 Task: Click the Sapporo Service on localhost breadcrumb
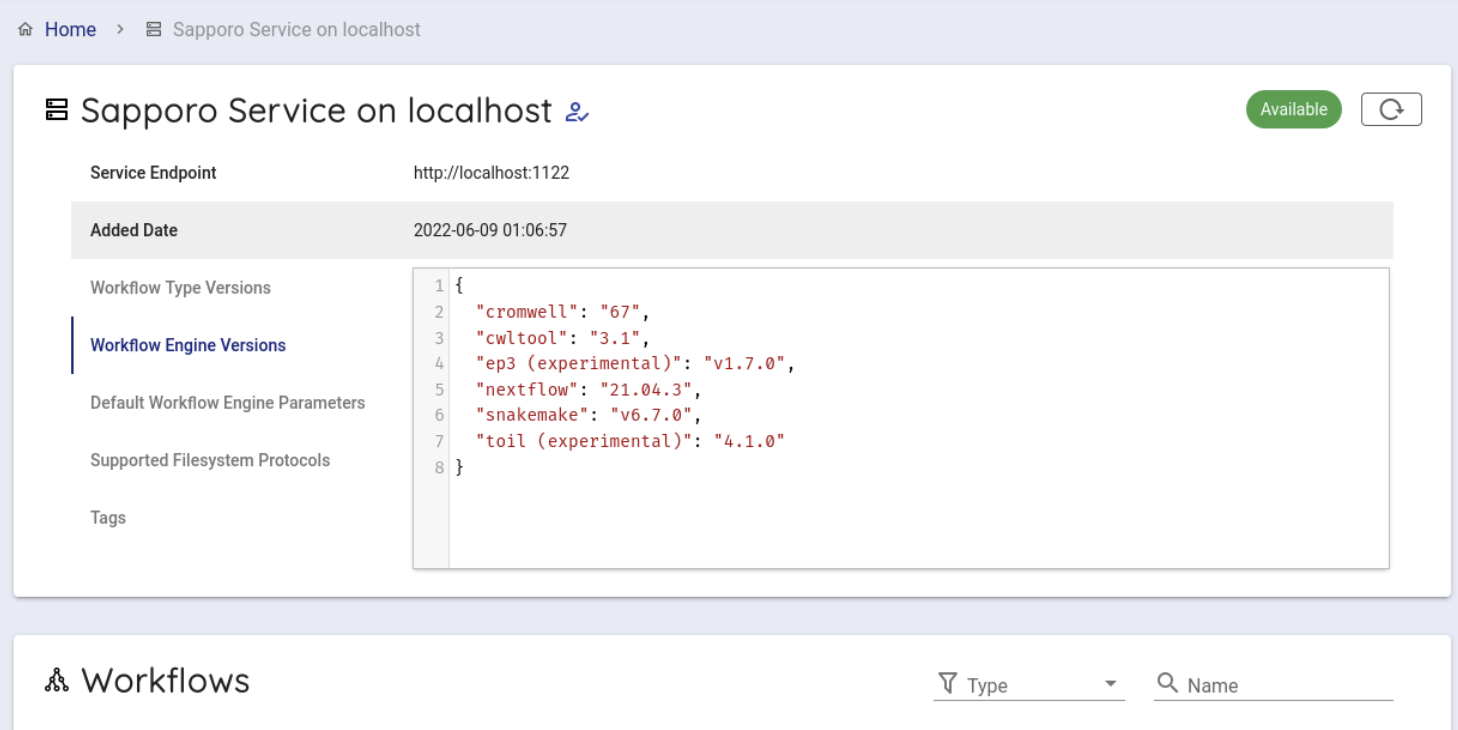(x=296, y=30)
